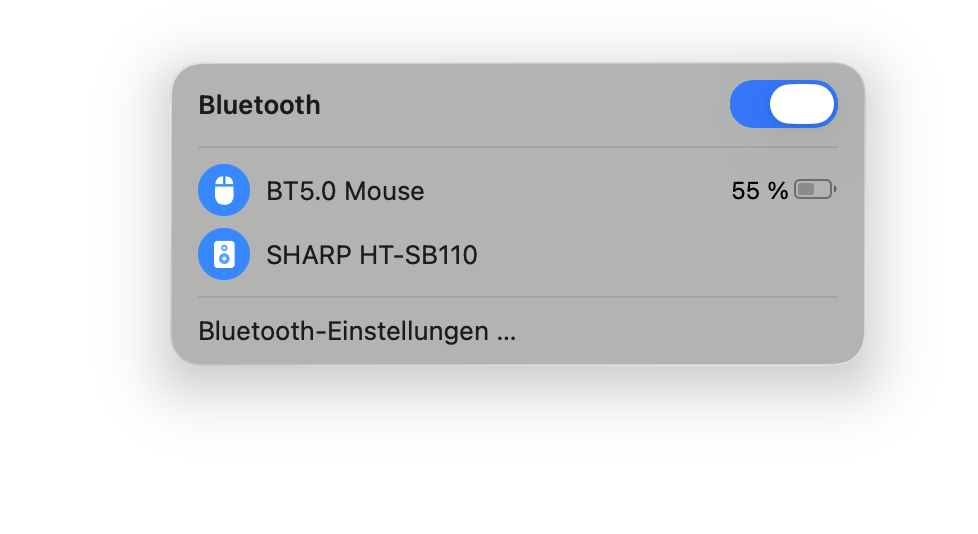Click the mouse battery level icon
This screenshot has width=978, height=534.
click(814, 190)
